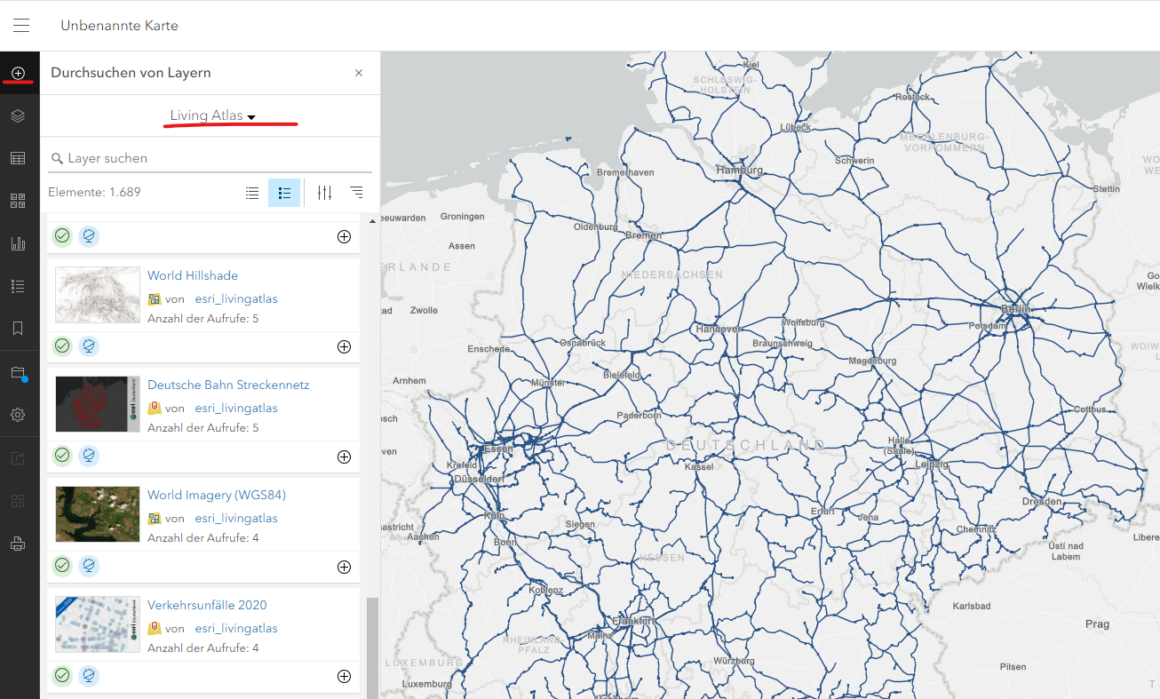Viewport: 1160px width, 699px height.
Task: Open the Basemap gallery icon in sidebar
Action: pos(18,200)
